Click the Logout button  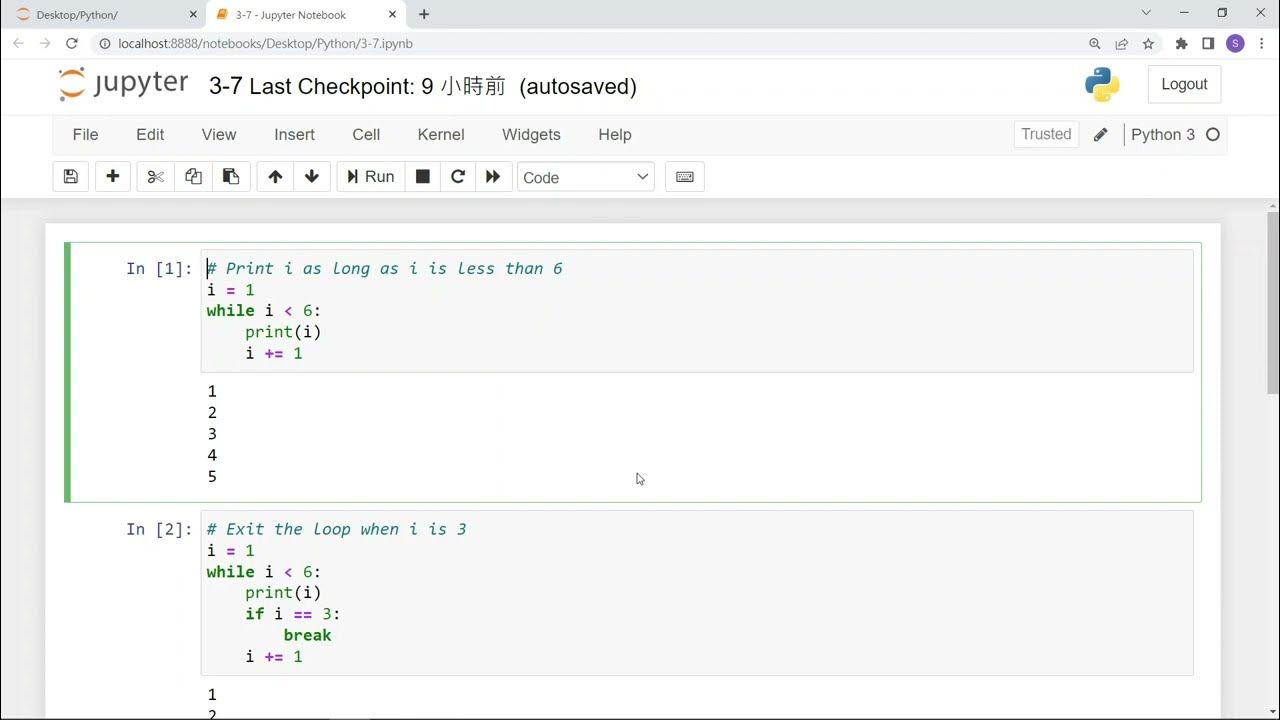pos(1184,85)
